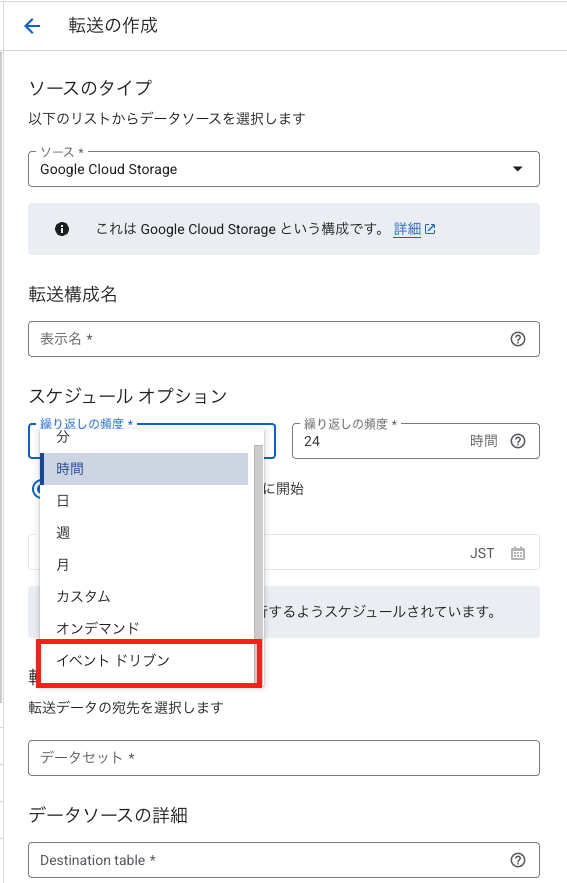This screenshot has width=567, height=883.
Task: Click the source dropdown arrow
Action: (x=517, y=169)
